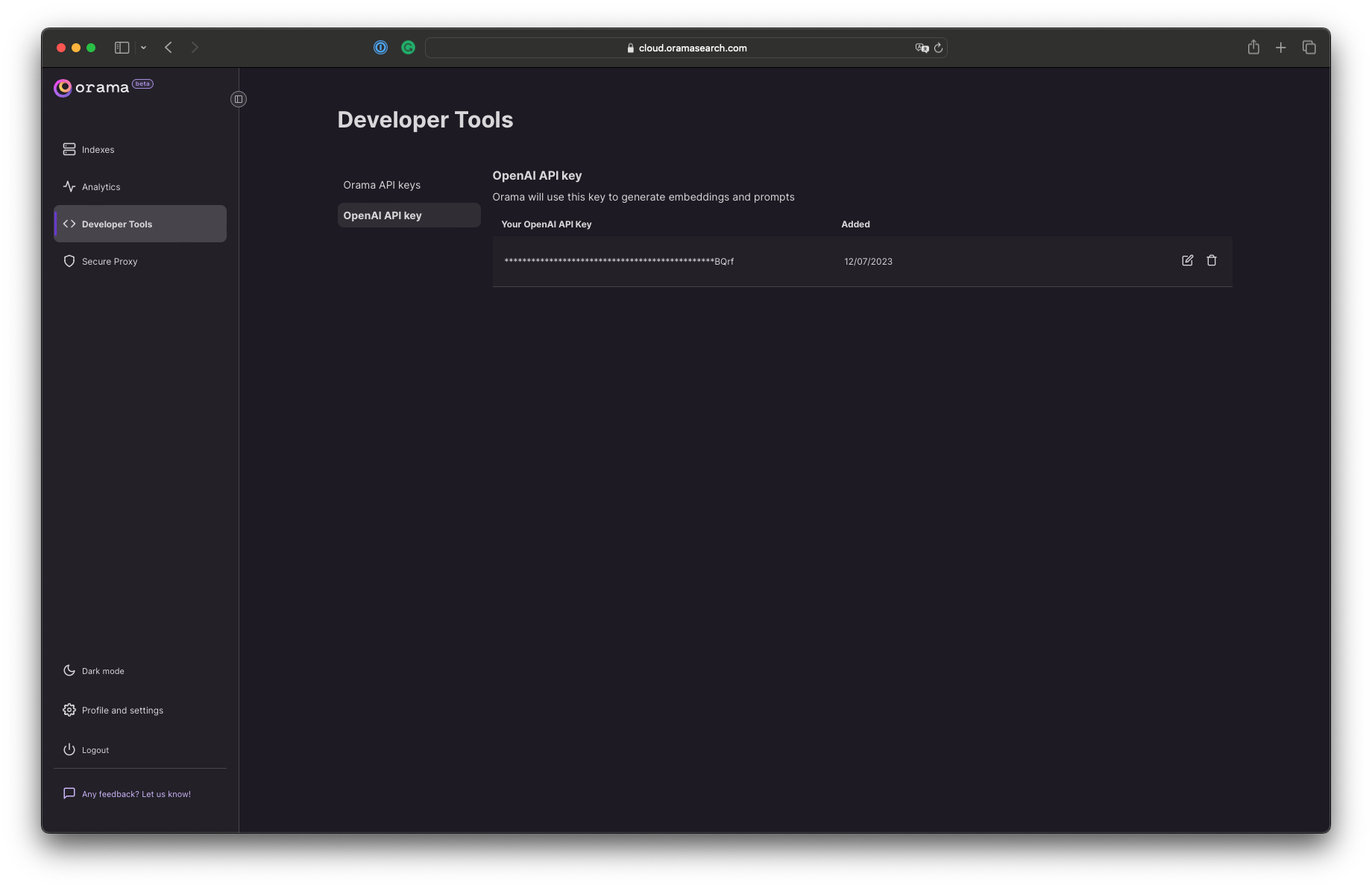Select the OpenAI API key tab
The height and width of the screenshot is (888, 1372).
pos(409,215)
